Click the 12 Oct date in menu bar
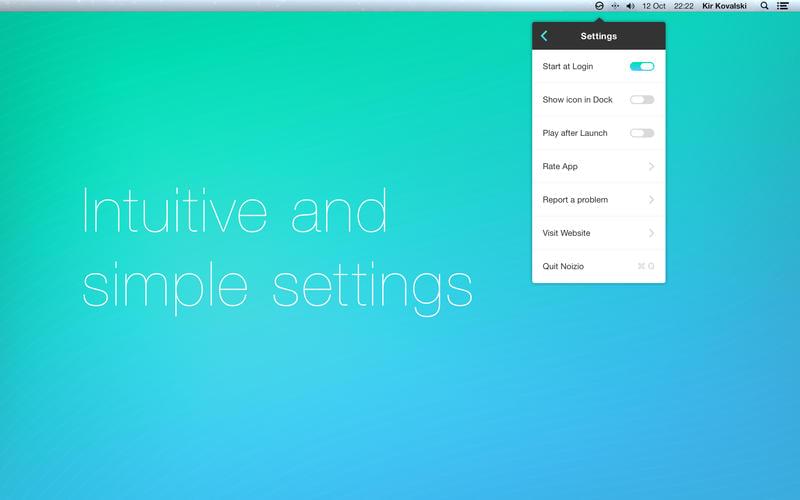The width and height of the screenshot is (800, 500). click(x=654, y=6)
